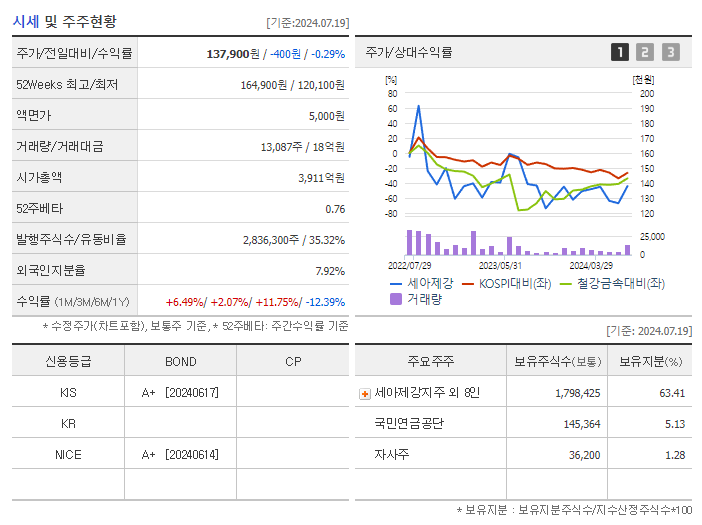
Task: Switch to chart tab 3
Action: 671,52
